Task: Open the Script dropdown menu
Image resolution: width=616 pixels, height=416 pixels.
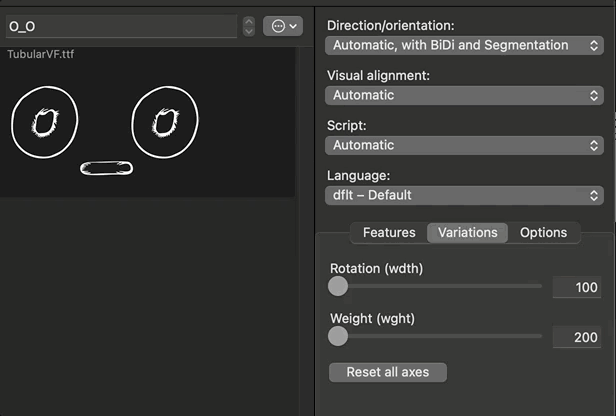Action: tap(464, 145)
